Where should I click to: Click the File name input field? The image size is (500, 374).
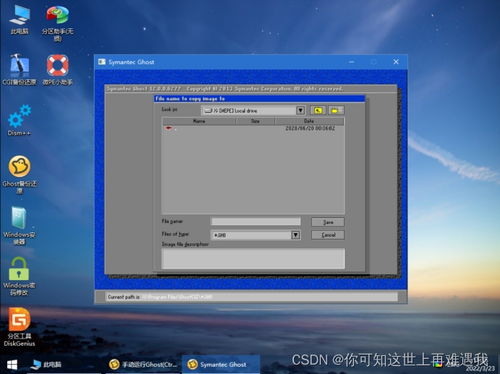tap(256, 221)
